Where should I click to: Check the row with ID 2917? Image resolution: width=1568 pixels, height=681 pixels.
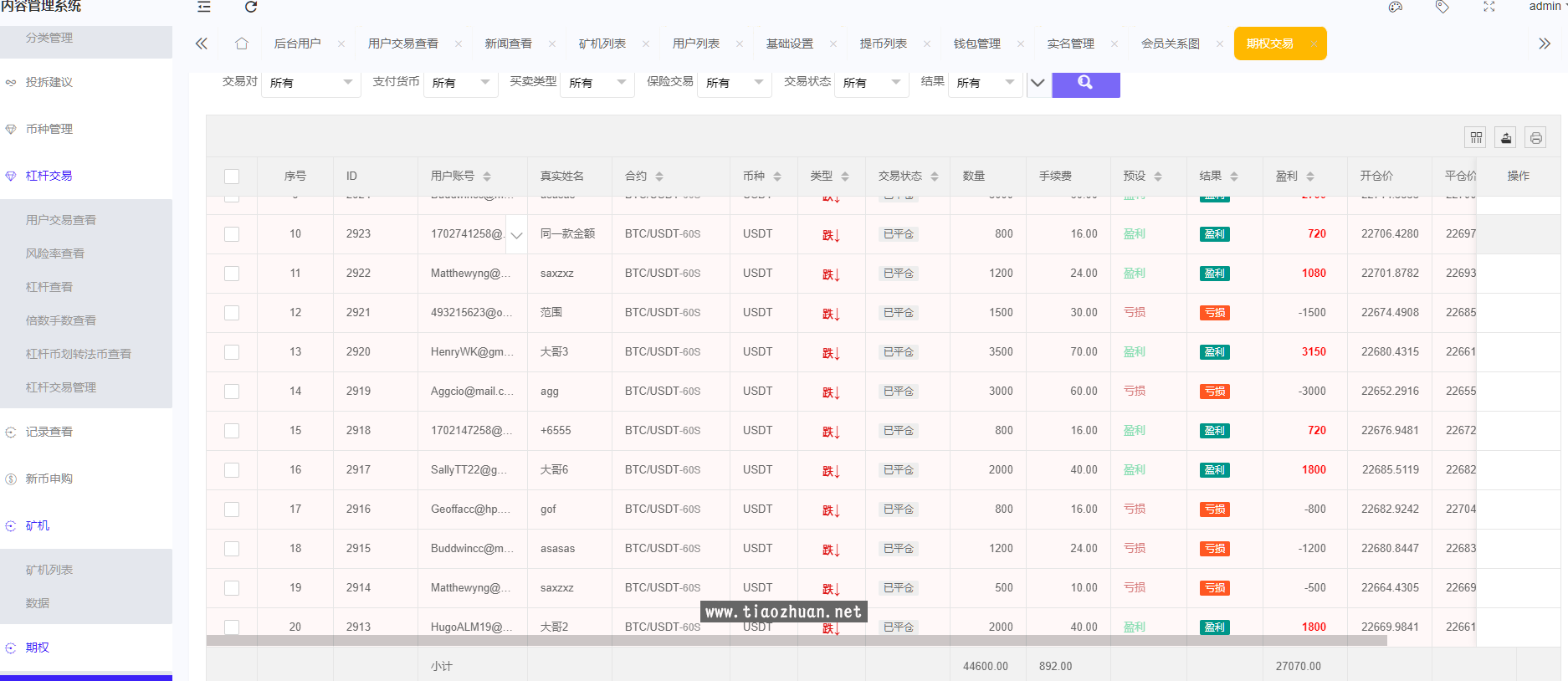pos(232,470)
